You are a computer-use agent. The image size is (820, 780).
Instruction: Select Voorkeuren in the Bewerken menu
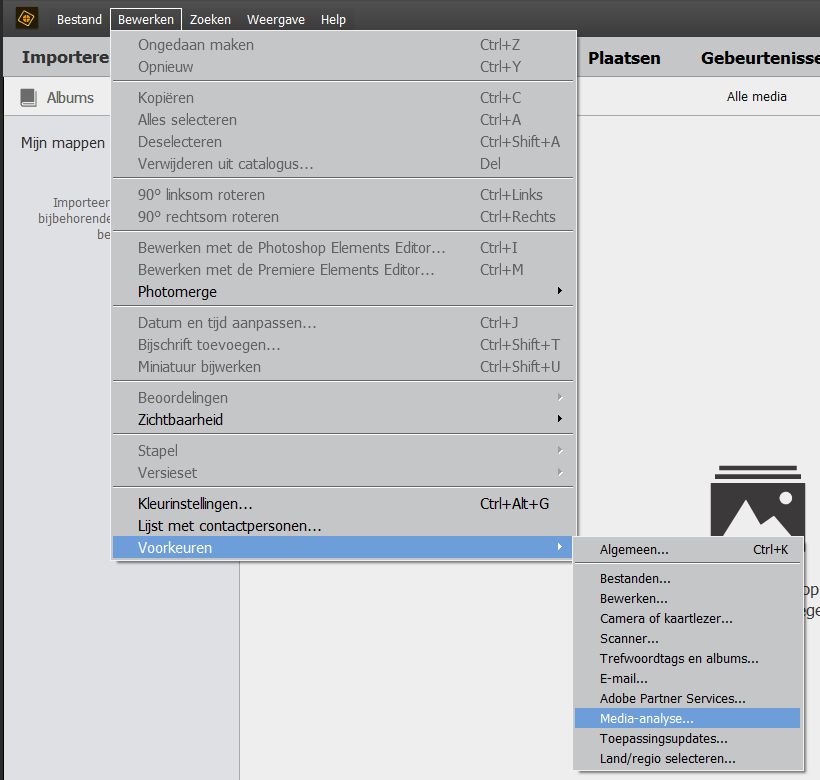(343, 547)
